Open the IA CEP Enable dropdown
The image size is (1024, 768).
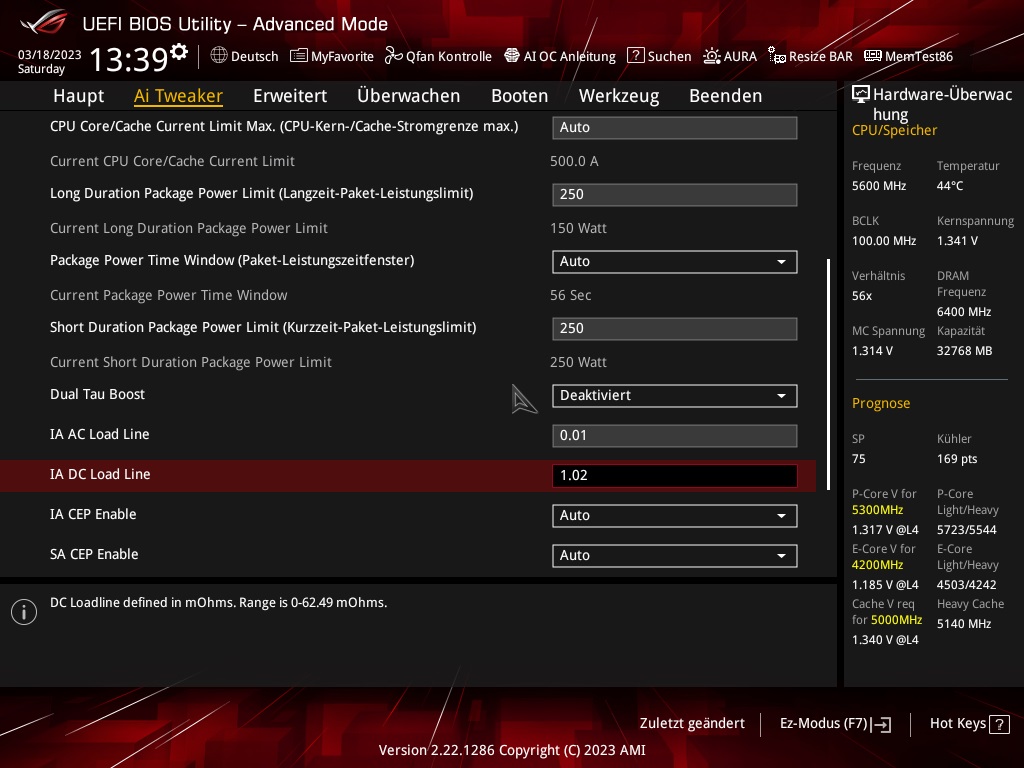click(x=675, y=516)
